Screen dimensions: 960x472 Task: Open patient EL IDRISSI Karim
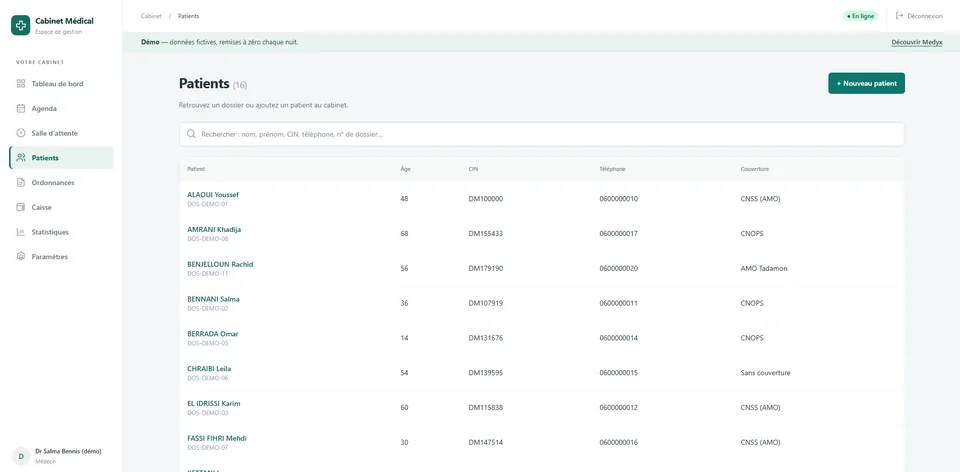click(214, 404)
